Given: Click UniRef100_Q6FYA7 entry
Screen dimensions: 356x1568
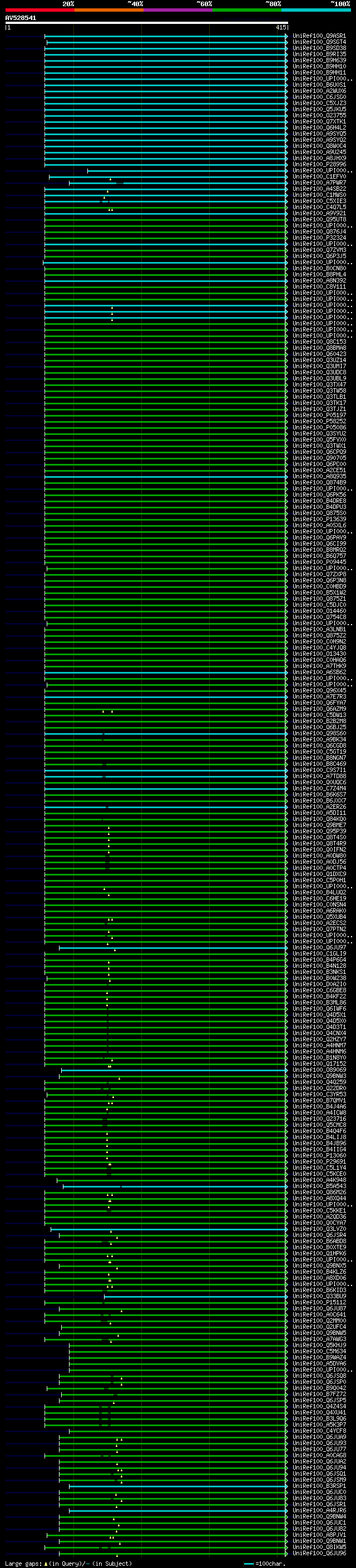Looking at the screenshot, I should pos(319,703).
